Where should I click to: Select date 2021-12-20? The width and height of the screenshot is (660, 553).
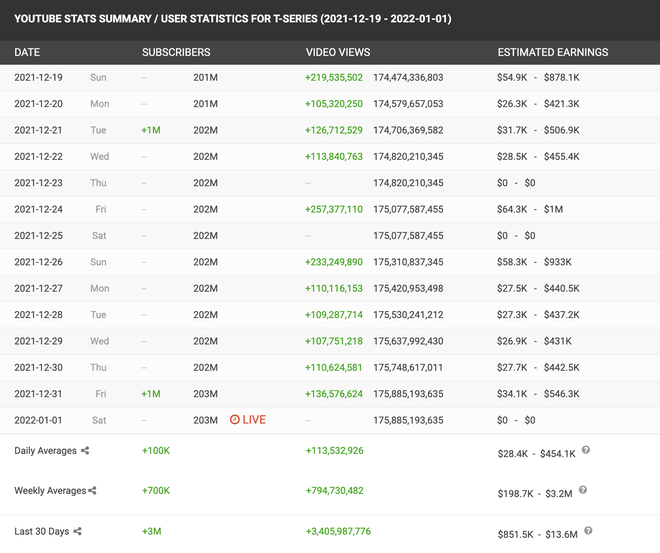tap(38, 104)
